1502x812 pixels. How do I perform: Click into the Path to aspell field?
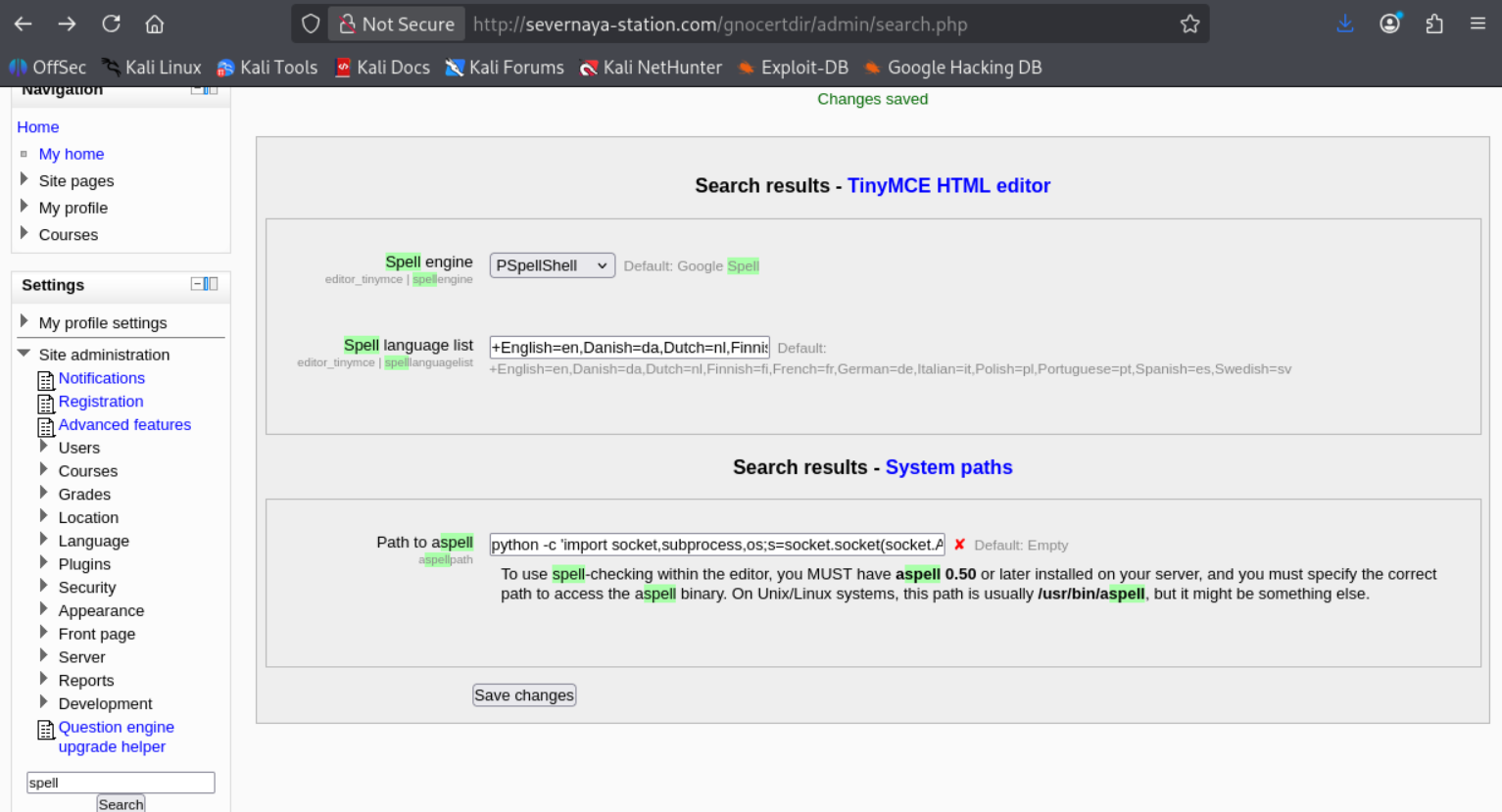coord(717,545)
